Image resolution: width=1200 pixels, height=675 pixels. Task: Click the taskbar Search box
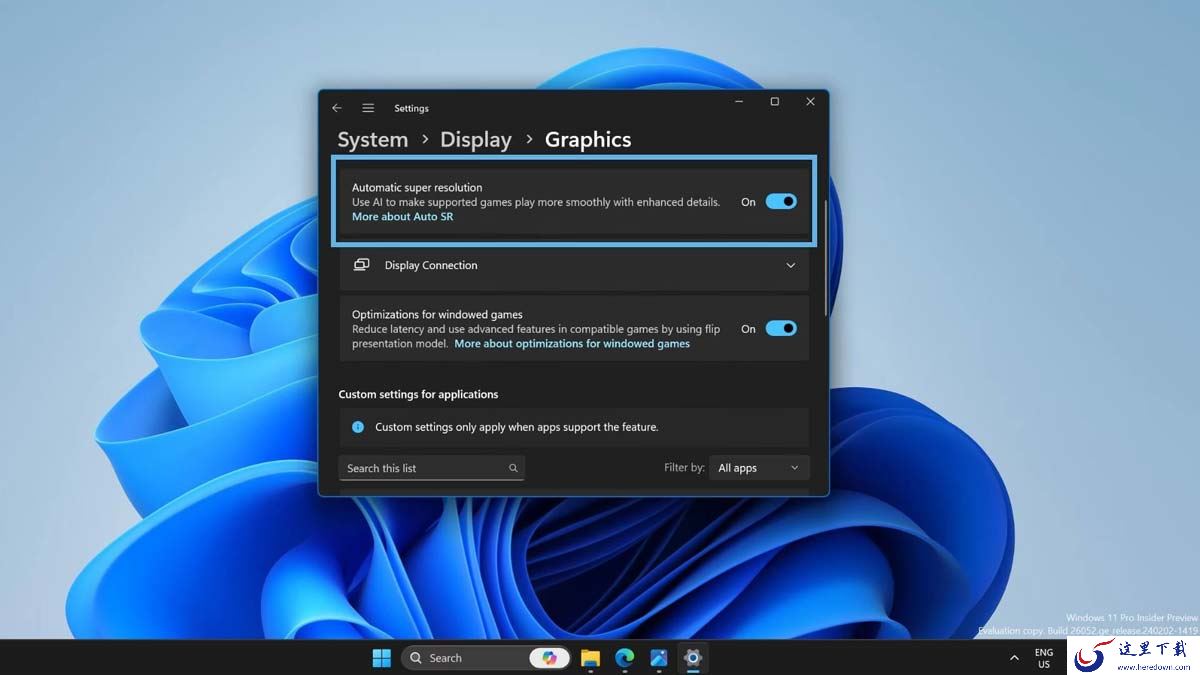tap(485, 658)
